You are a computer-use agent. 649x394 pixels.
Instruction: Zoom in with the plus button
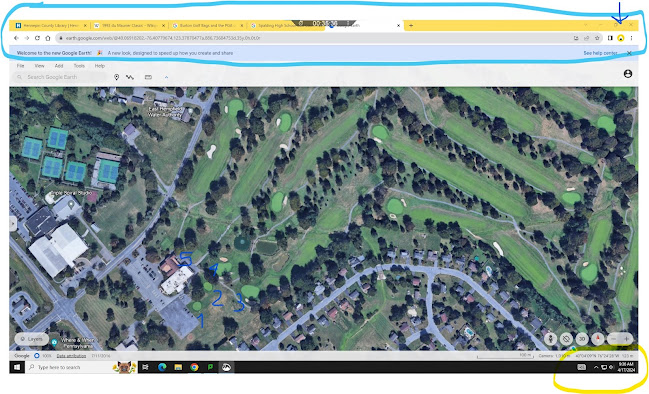(x=627, y=339)
